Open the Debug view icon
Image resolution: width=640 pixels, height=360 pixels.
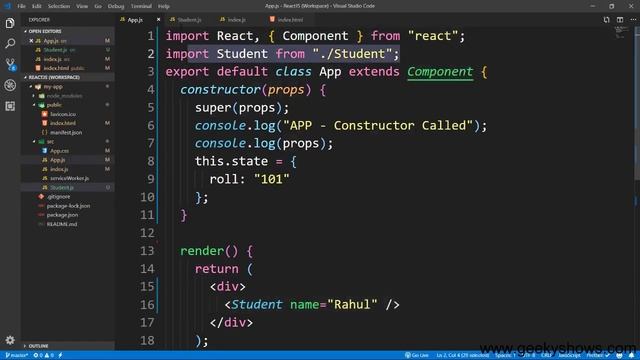click(x=10, y=85)
